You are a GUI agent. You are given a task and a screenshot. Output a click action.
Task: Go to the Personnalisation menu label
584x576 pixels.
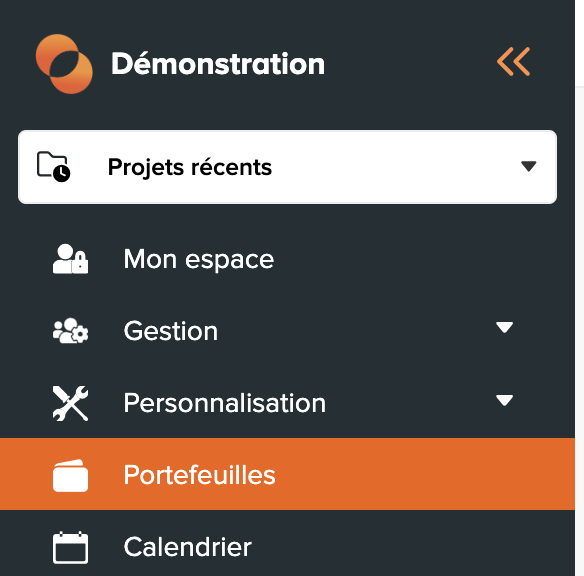pos(225,403)
